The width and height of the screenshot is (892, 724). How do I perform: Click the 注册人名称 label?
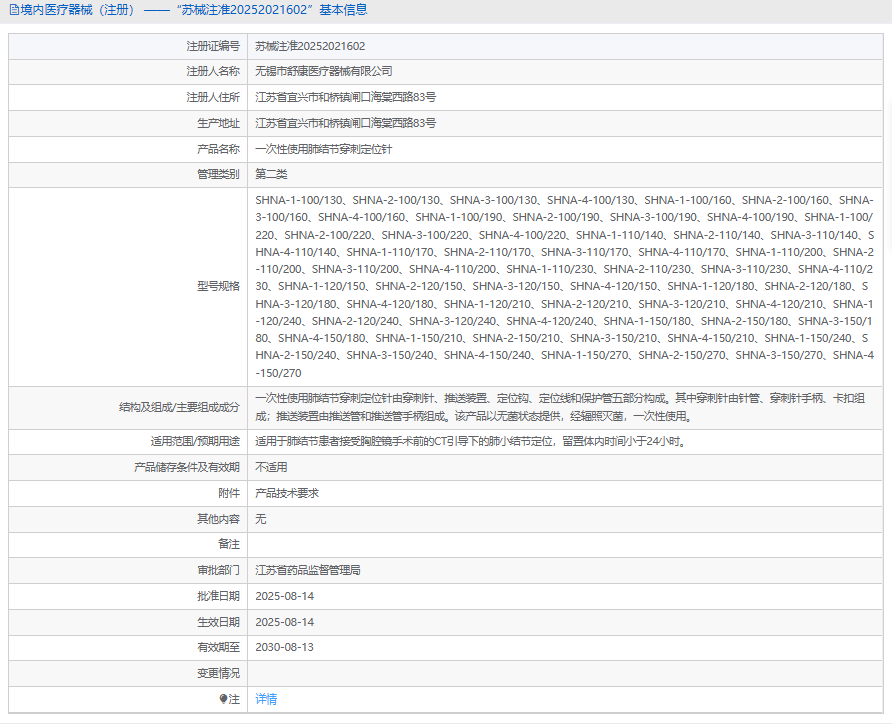(x=213, y=71)
